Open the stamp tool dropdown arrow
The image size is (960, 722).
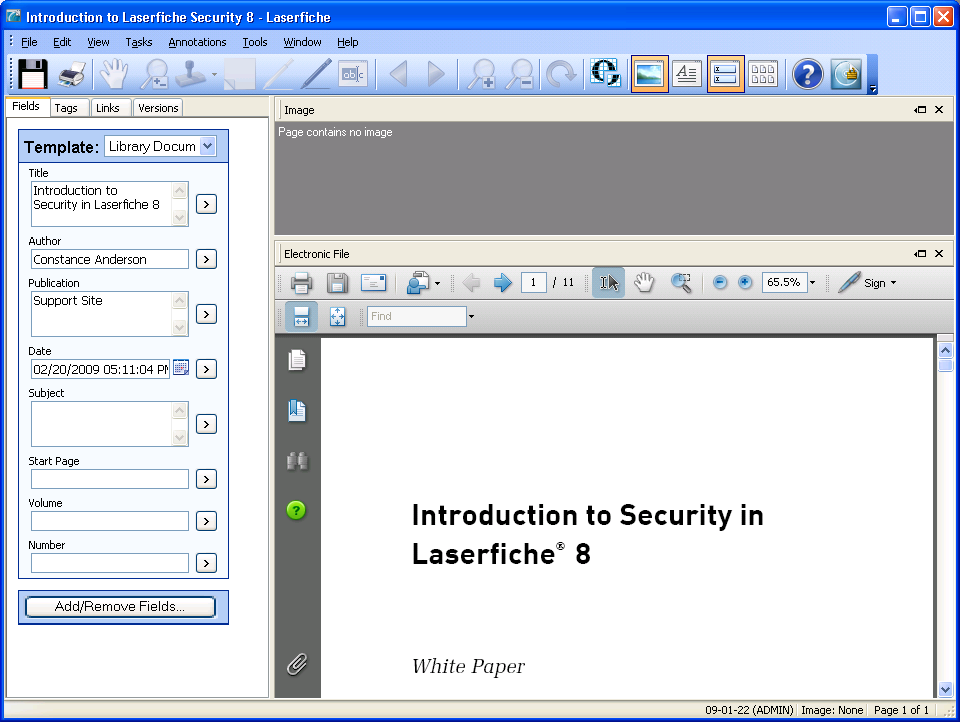click(x=214, y=75)
